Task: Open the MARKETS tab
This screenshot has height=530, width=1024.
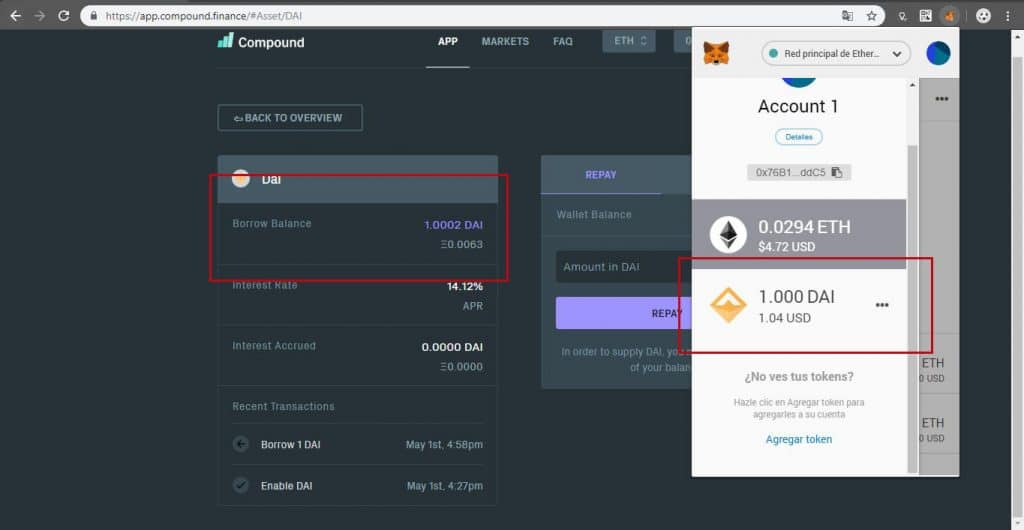Action: [505, 41]
